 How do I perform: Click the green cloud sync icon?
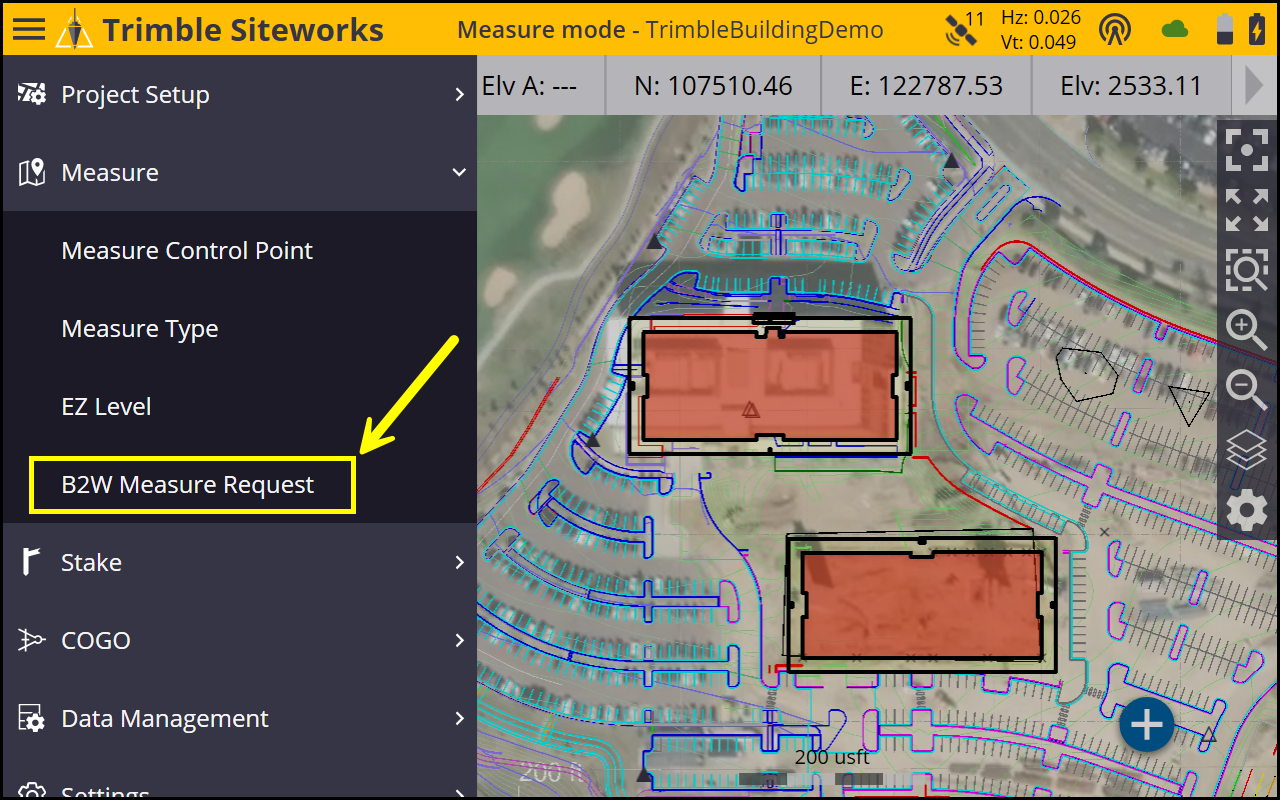click(x=1175, y=29)
